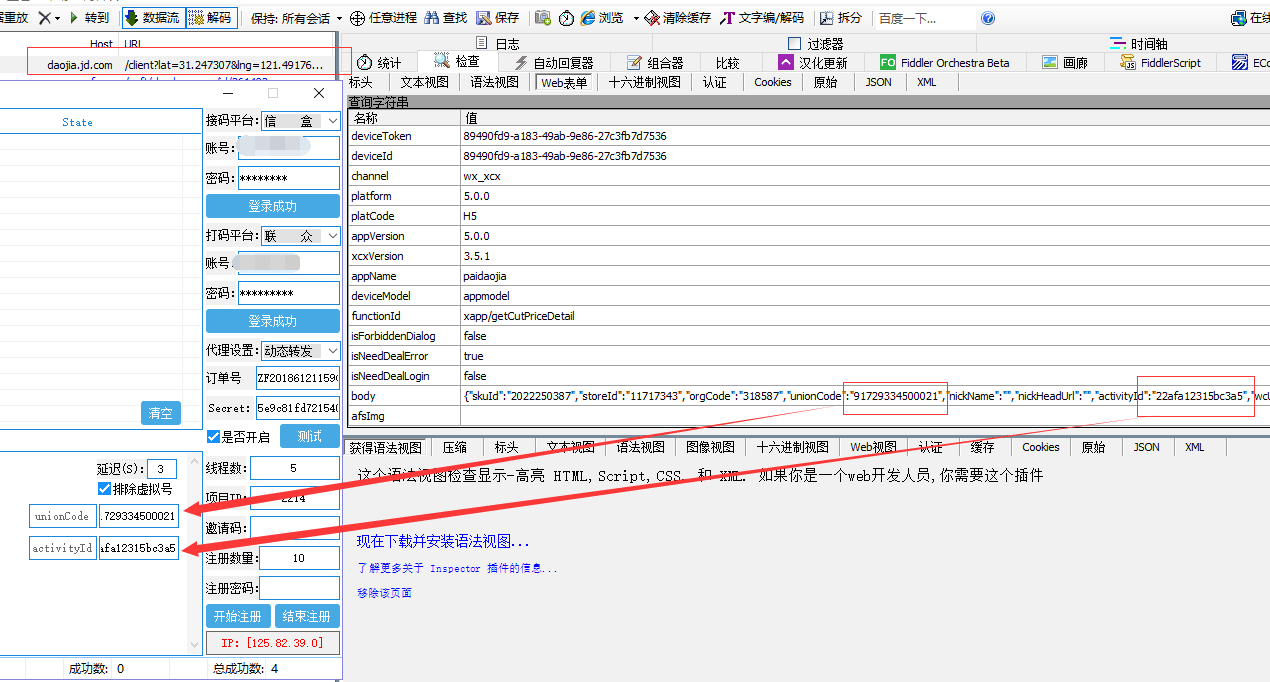Uncheck the 排除虚拟号 checkbox

click(105, 489)
